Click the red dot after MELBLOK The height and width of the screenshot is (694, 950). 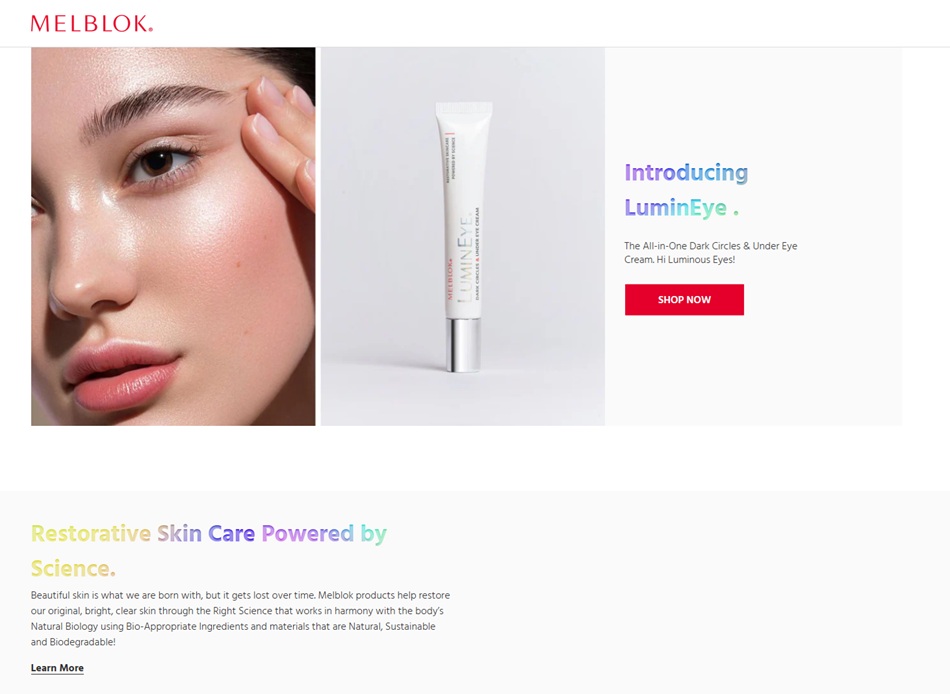[150, 28]
